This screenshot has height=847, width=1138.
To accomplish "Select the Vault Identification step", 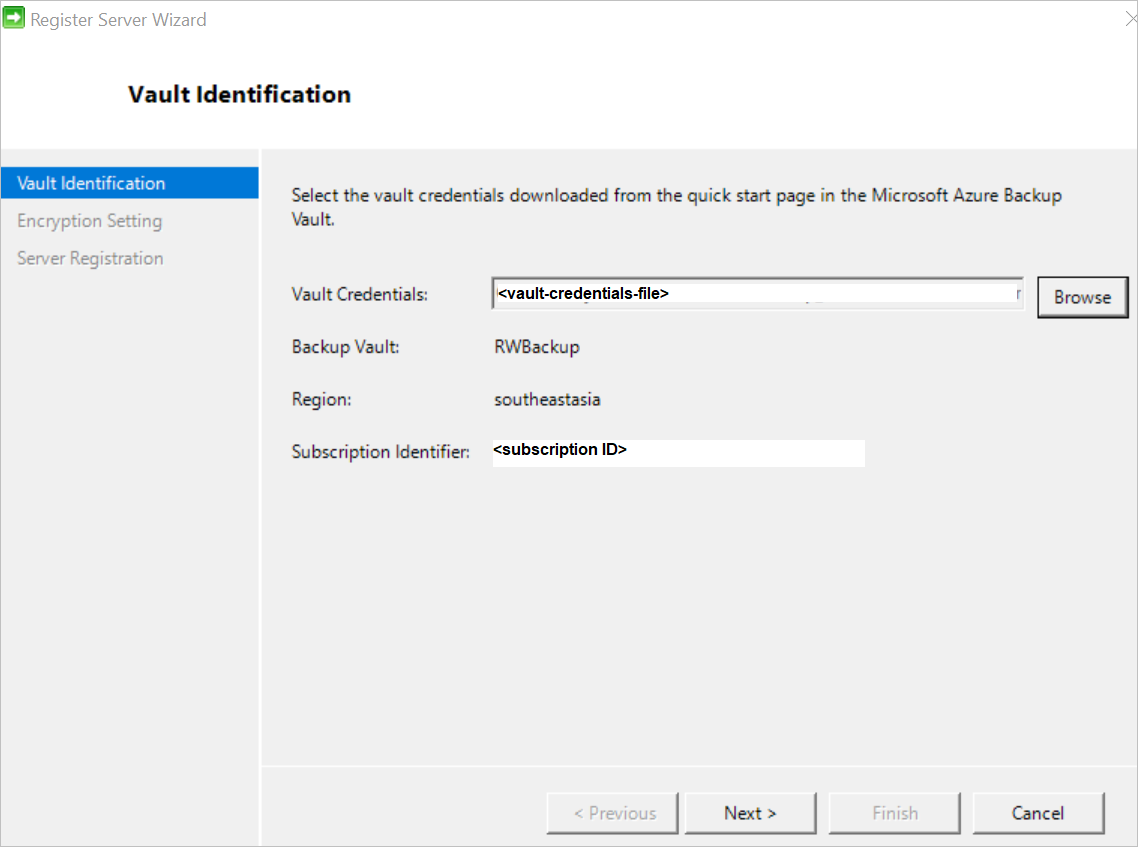I will tap(91, 183).
